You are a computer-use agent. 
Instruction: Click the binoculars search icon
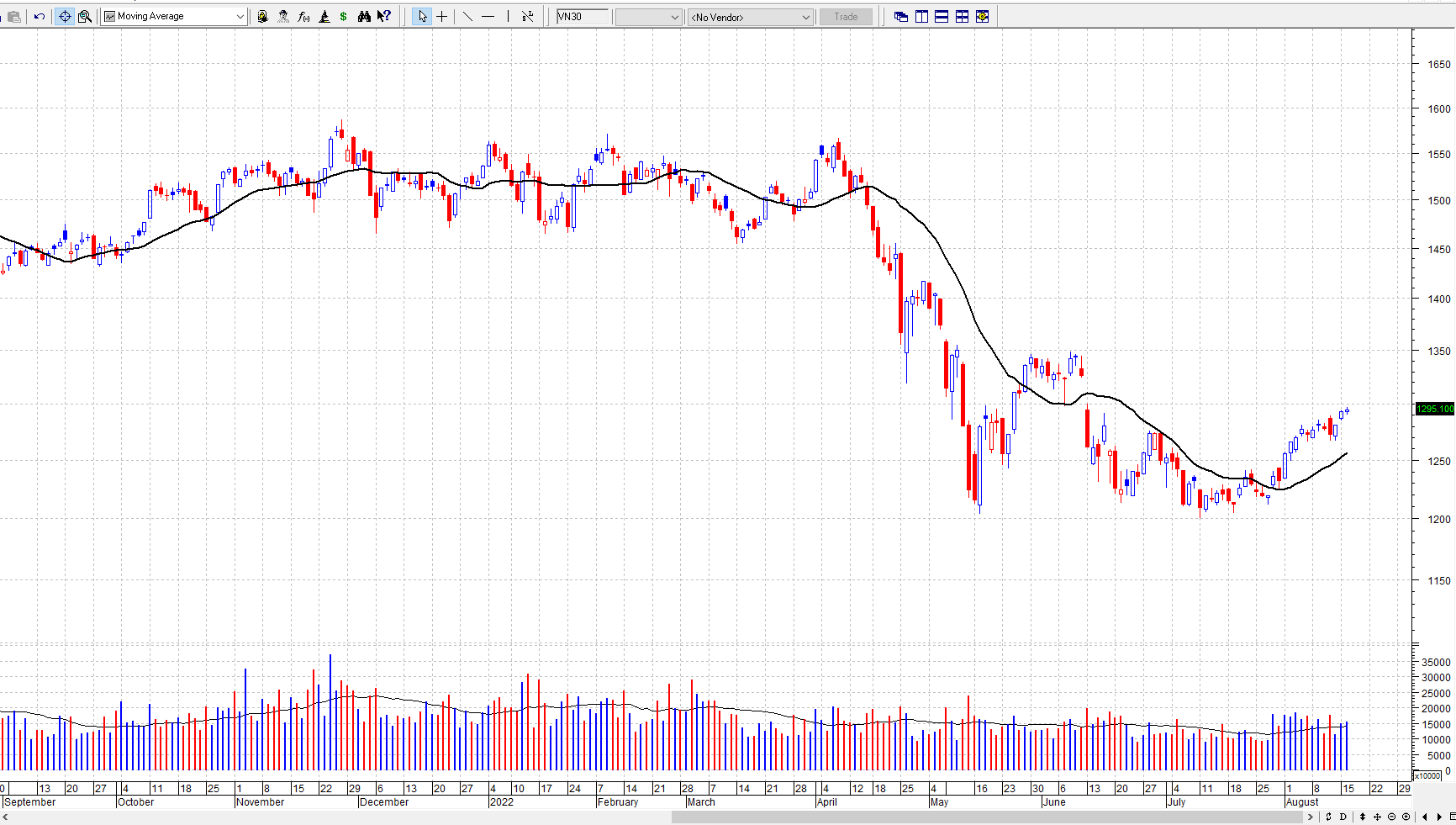click(364, 16)
